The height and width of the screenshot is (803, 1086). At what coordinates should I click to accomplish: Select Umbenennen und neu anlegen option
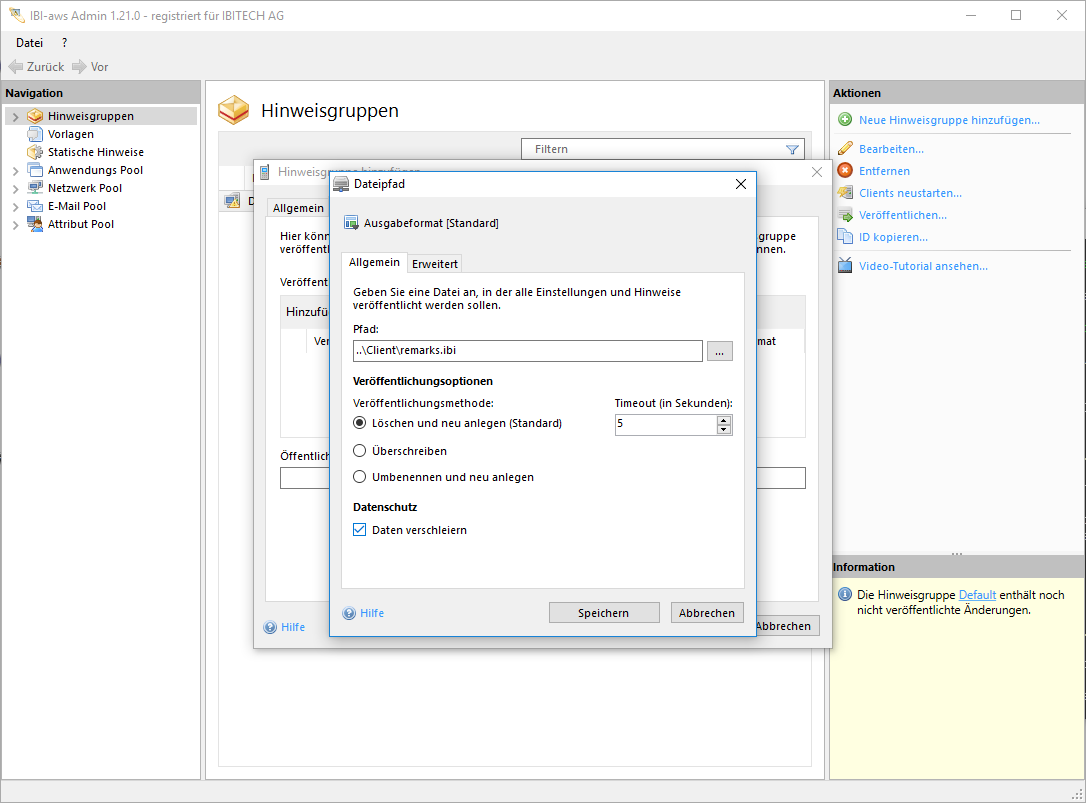pyautogui.click(x=360, y=477)
